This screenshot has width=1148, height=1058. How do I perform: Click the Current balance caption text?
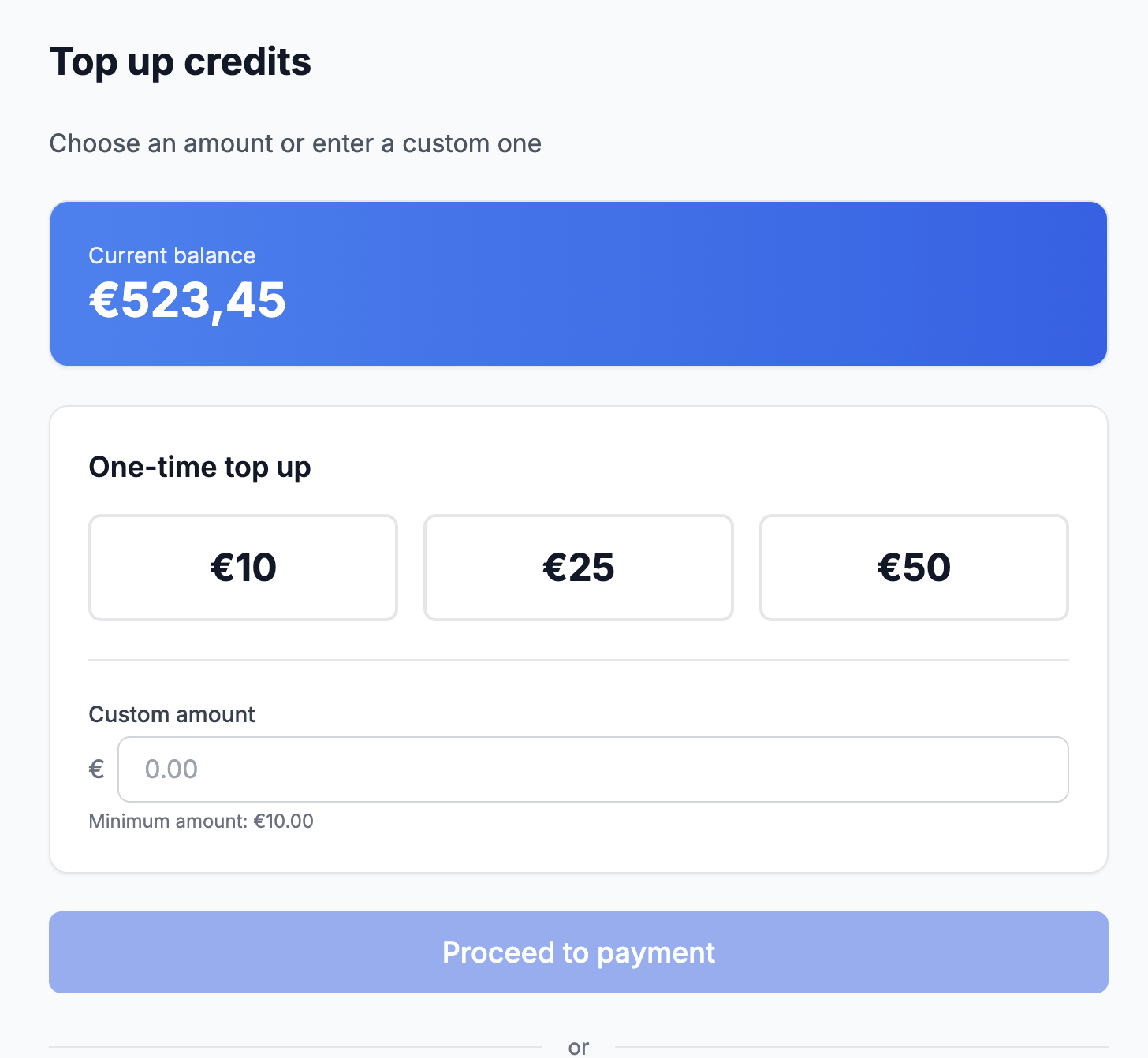(x=172, y=255)
